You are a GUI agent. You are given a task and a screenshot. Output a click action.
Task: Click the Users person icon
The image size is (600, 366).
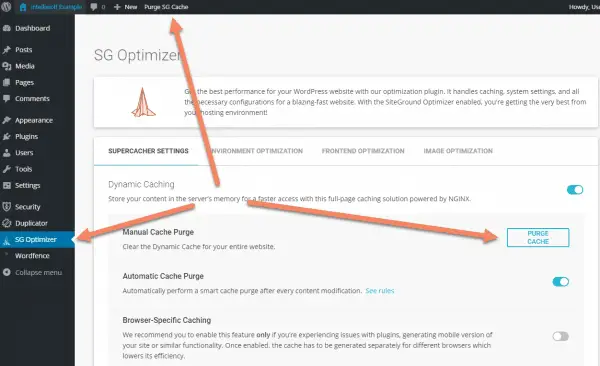[x=7, y=153]
